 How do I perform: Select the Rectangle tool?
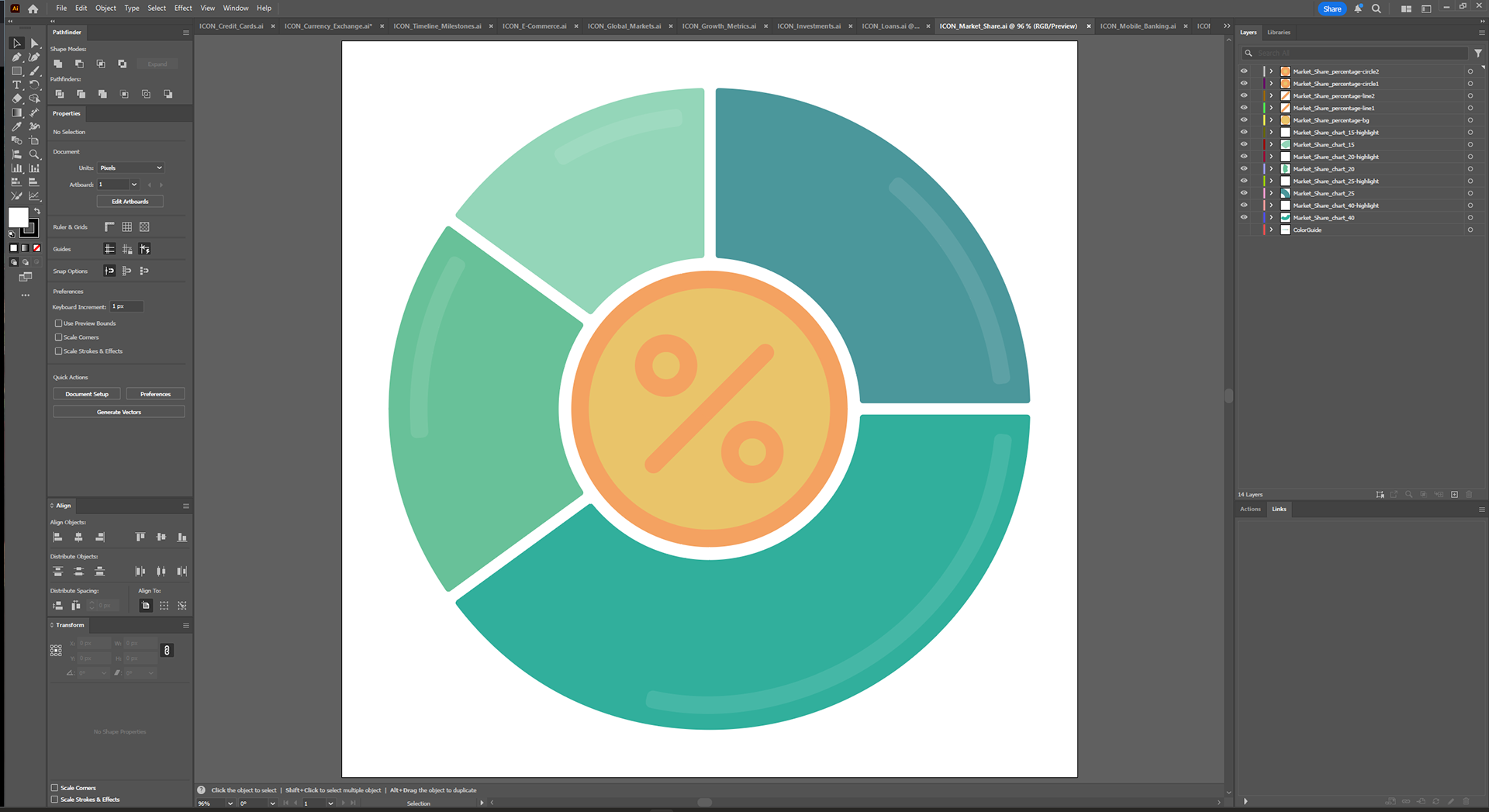(x=16, y=71)
